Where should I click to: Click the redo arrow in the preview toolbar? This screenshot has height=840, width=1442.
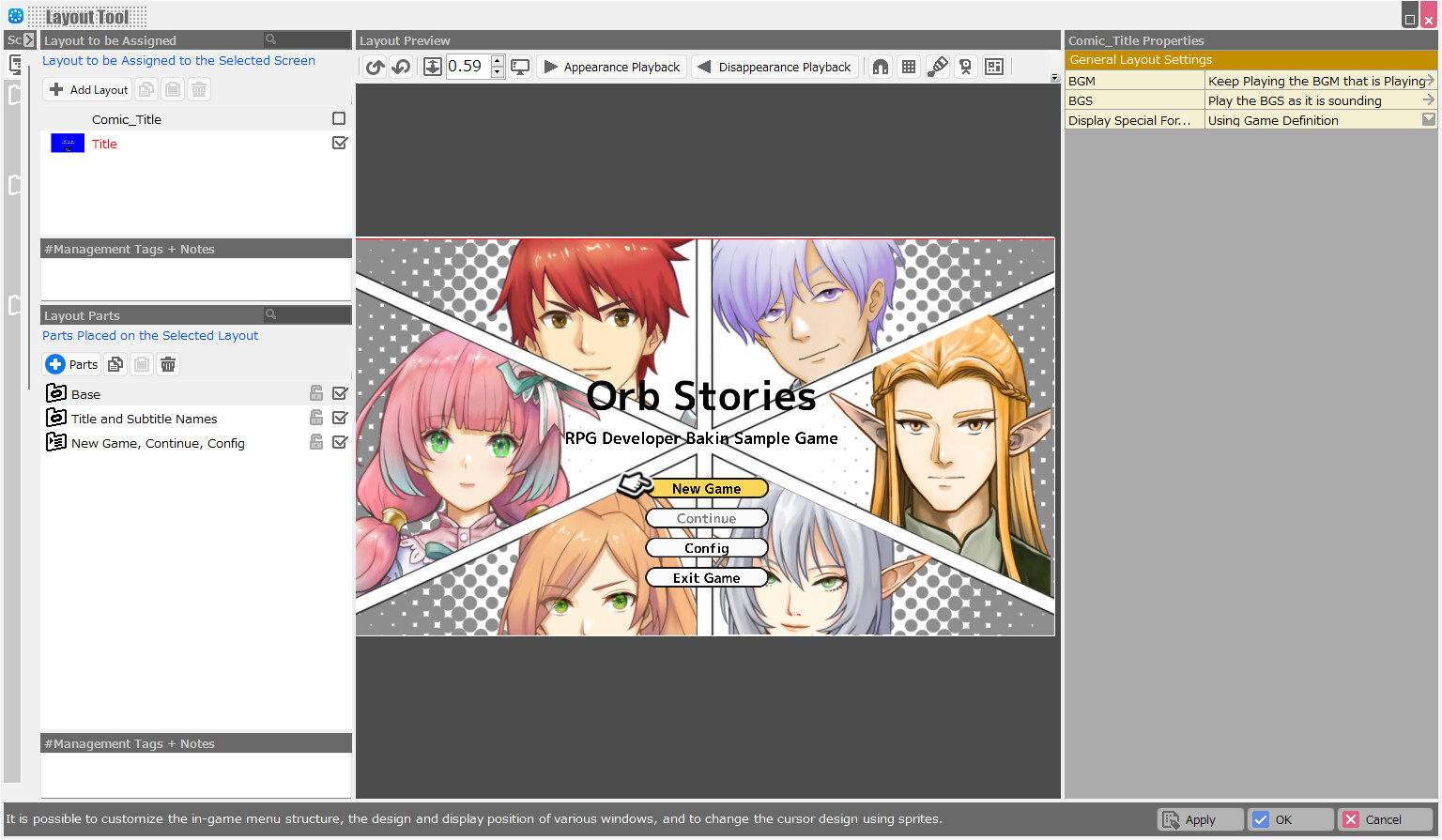pos(401,67)
